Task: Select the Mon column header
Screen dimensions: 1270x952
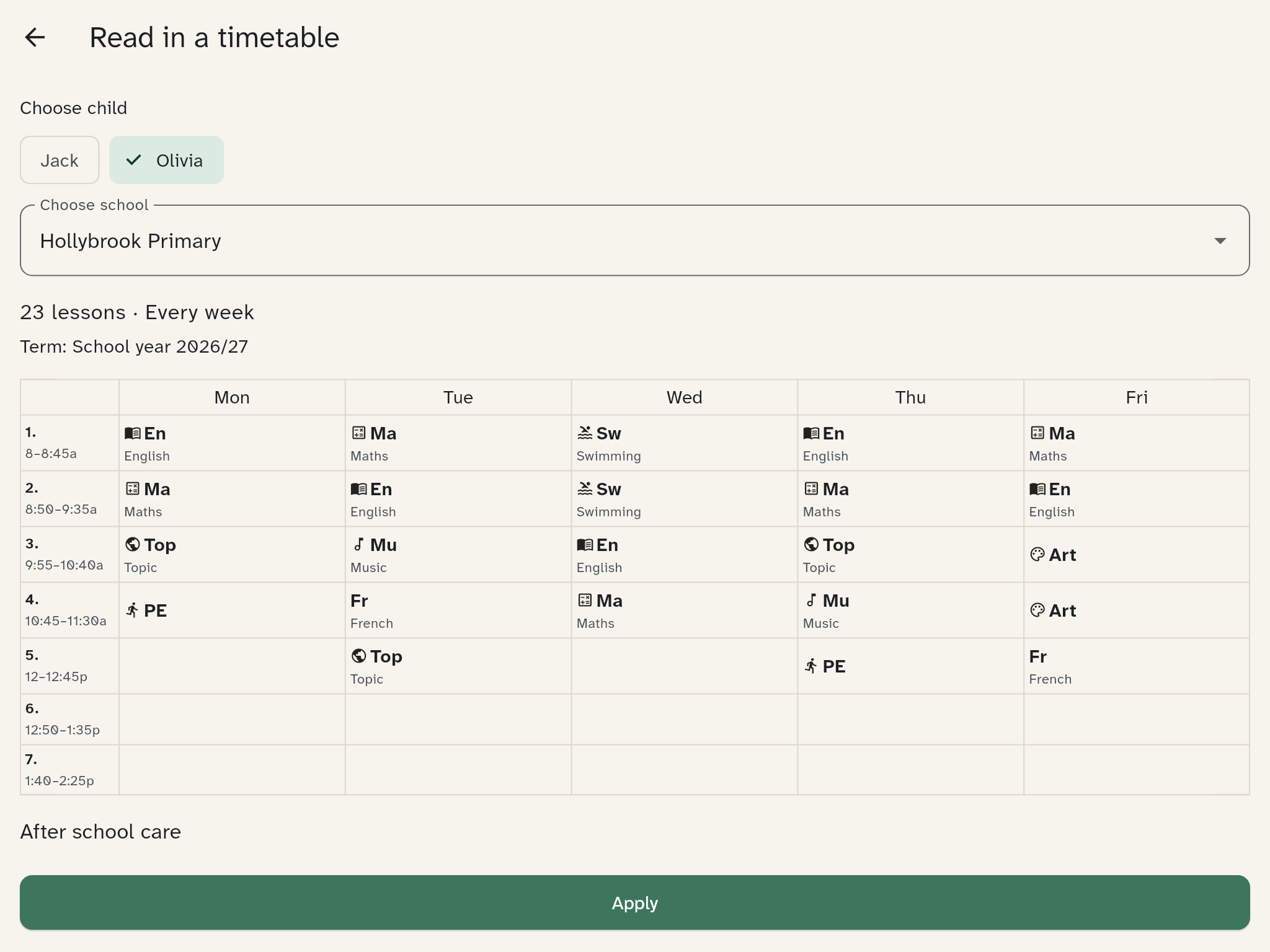Action: (232, 397)
